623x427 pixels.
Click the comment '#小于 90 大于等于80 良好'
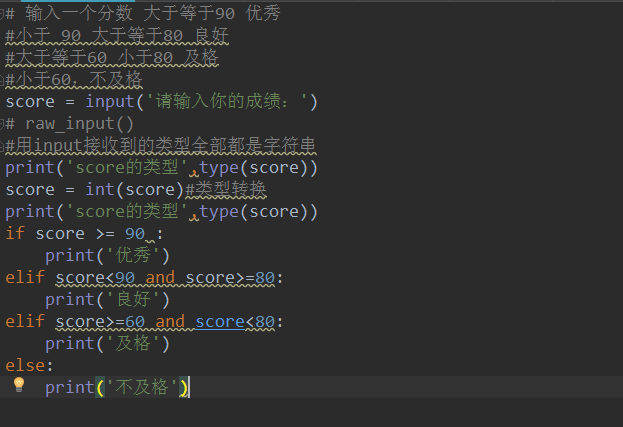117,36
